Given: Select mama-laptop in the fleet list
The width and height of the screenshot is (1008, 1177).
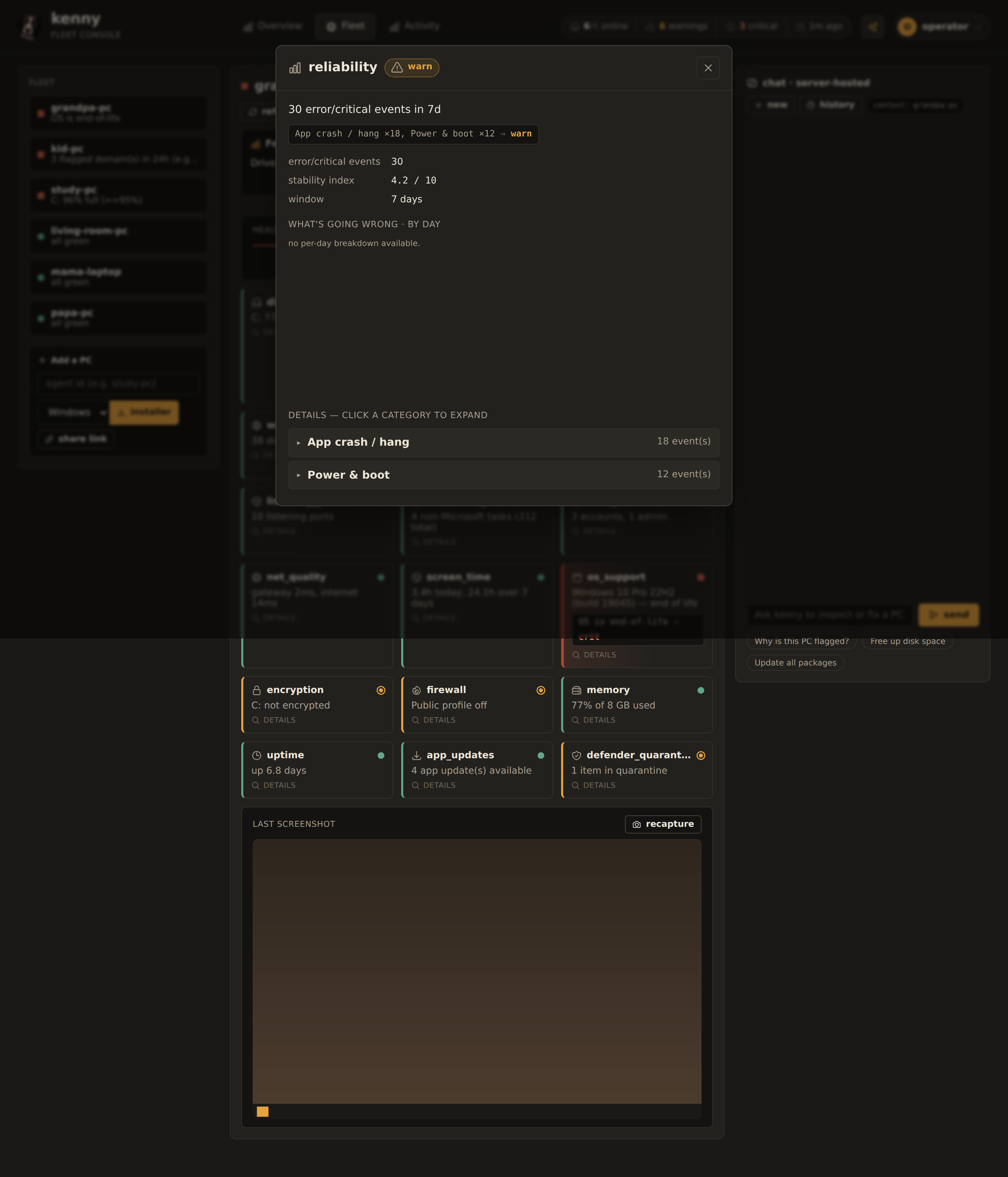Looking at the screenshot, I should (x=118, y=277).
